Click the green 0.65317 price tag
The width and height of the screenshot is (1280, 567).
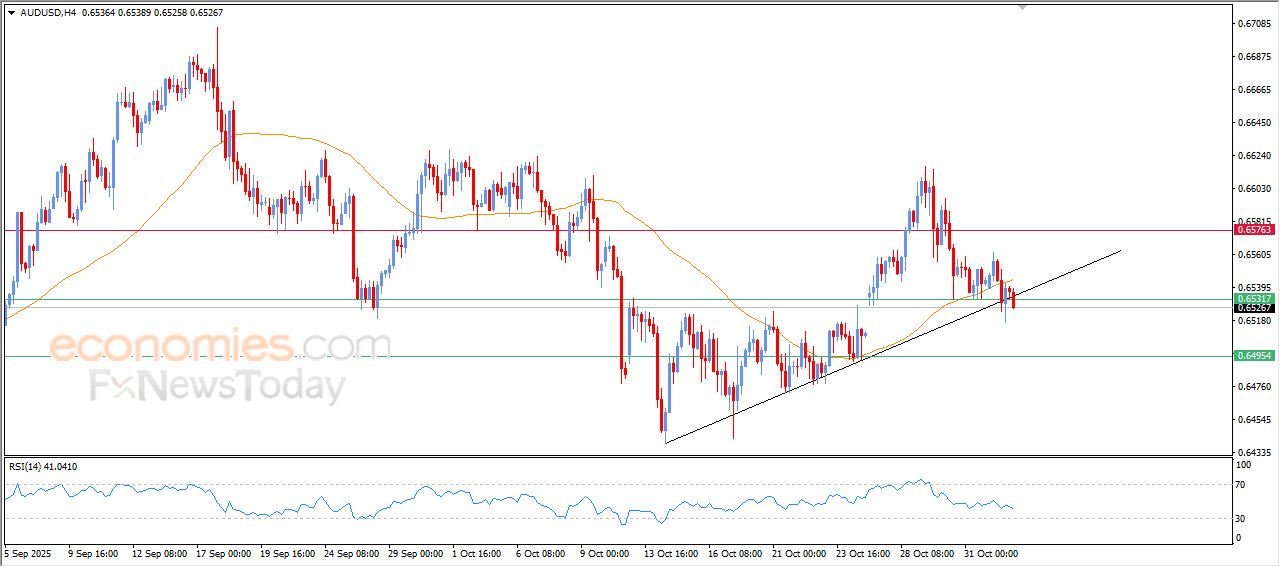[1254, 299]
